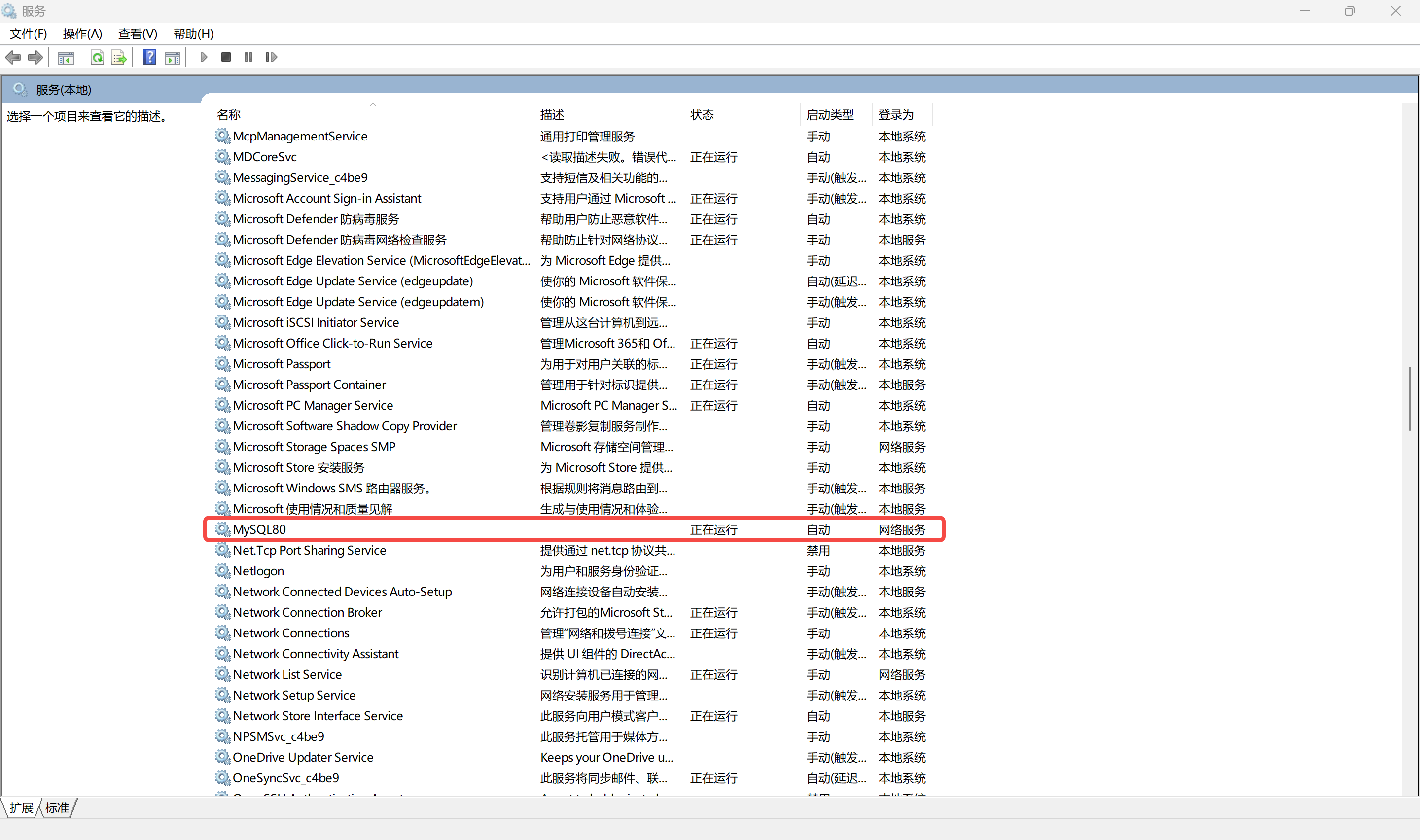Switch to the 标准 tab
Image resolution: width=1420 pixels, height=840 pixels.
pos(57,808)
